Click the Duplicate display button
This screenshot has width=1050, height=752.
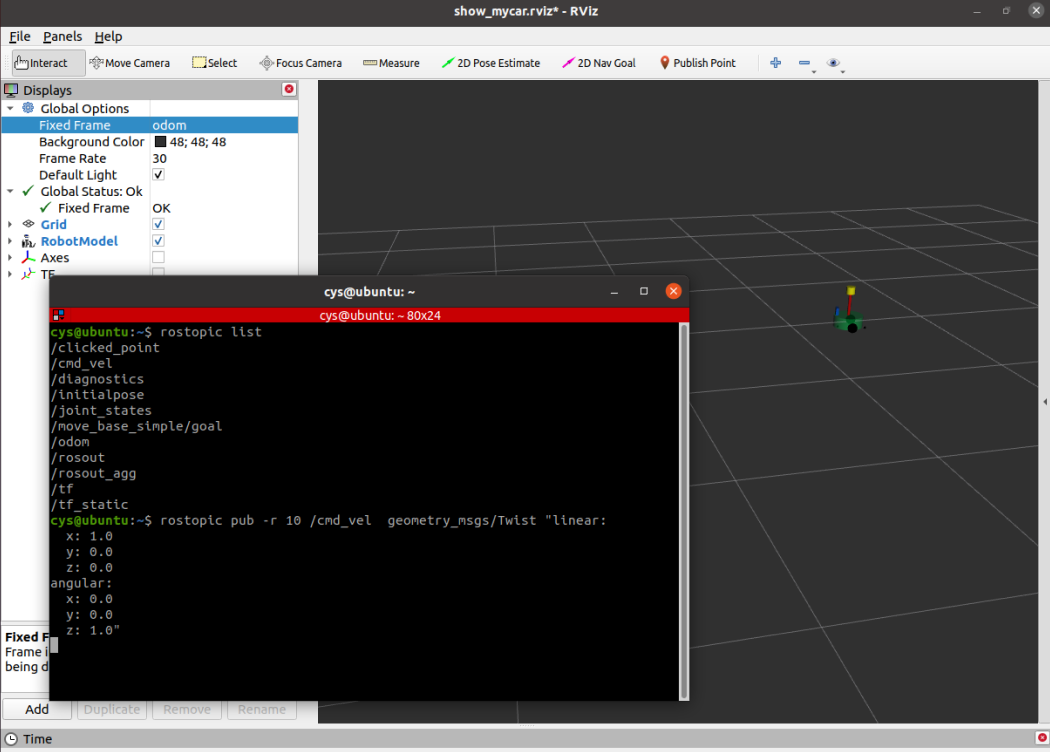tap(112, 709)
